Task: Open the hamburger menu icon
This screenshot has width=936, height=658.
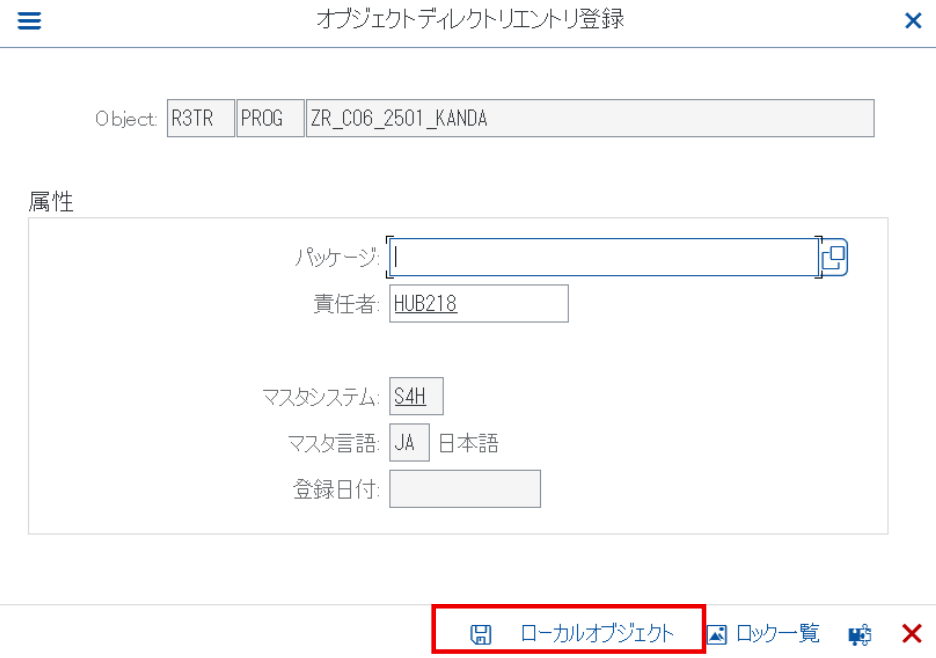Action: pos(29,21)
